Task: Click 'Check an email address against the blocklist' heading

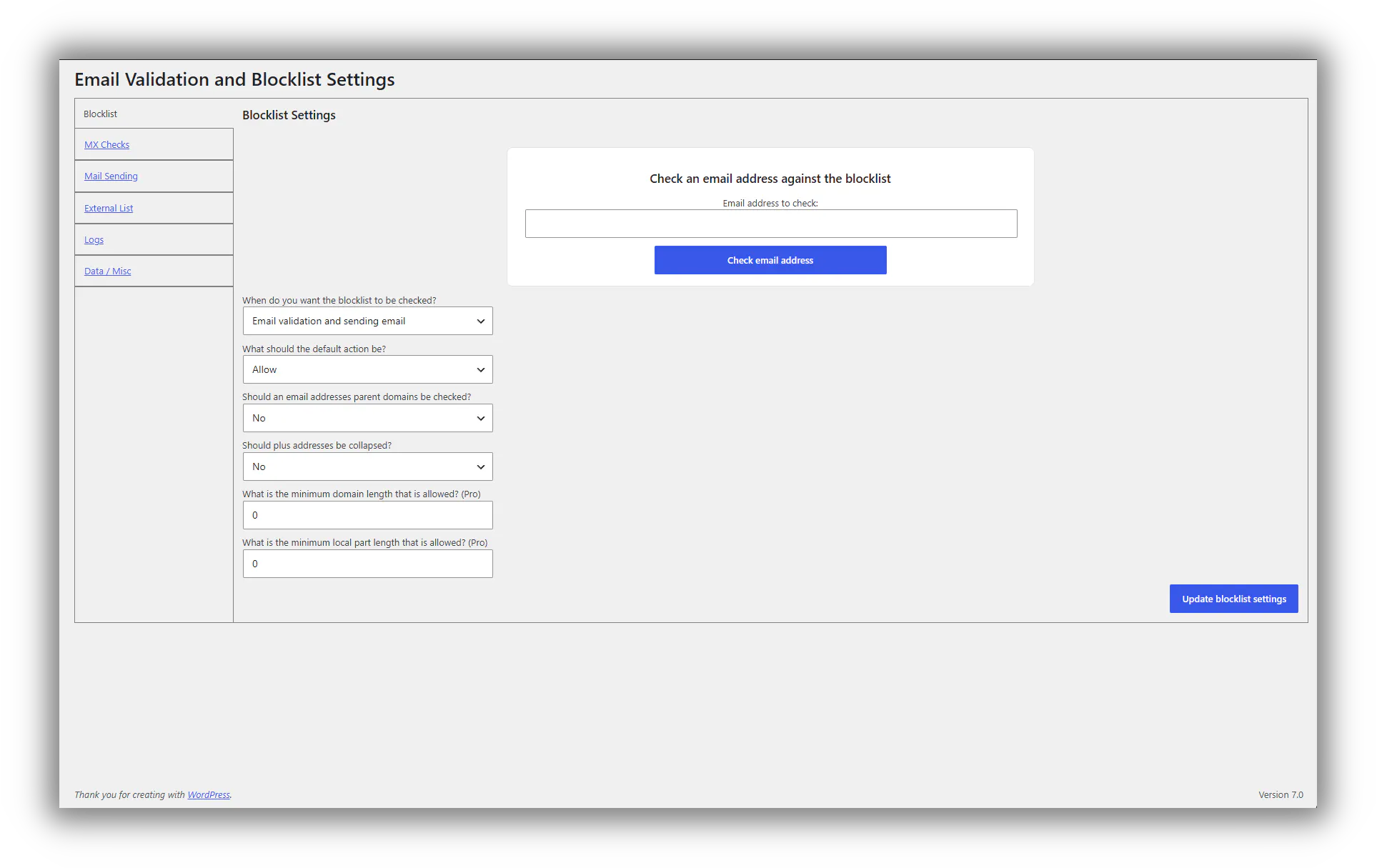Action: pos(770,179)
